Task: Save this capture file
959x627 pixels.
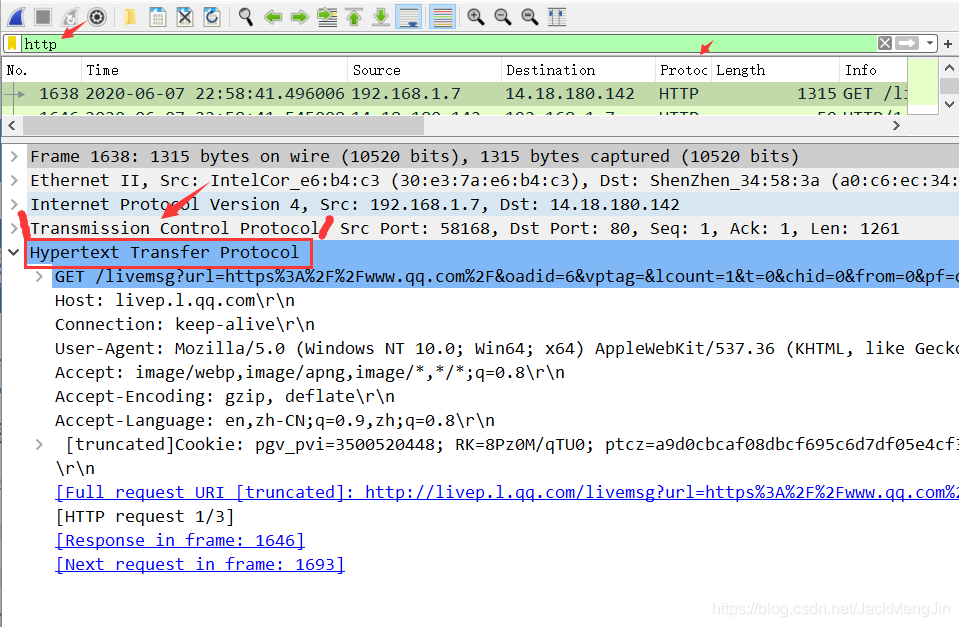Action: point(158,17)
